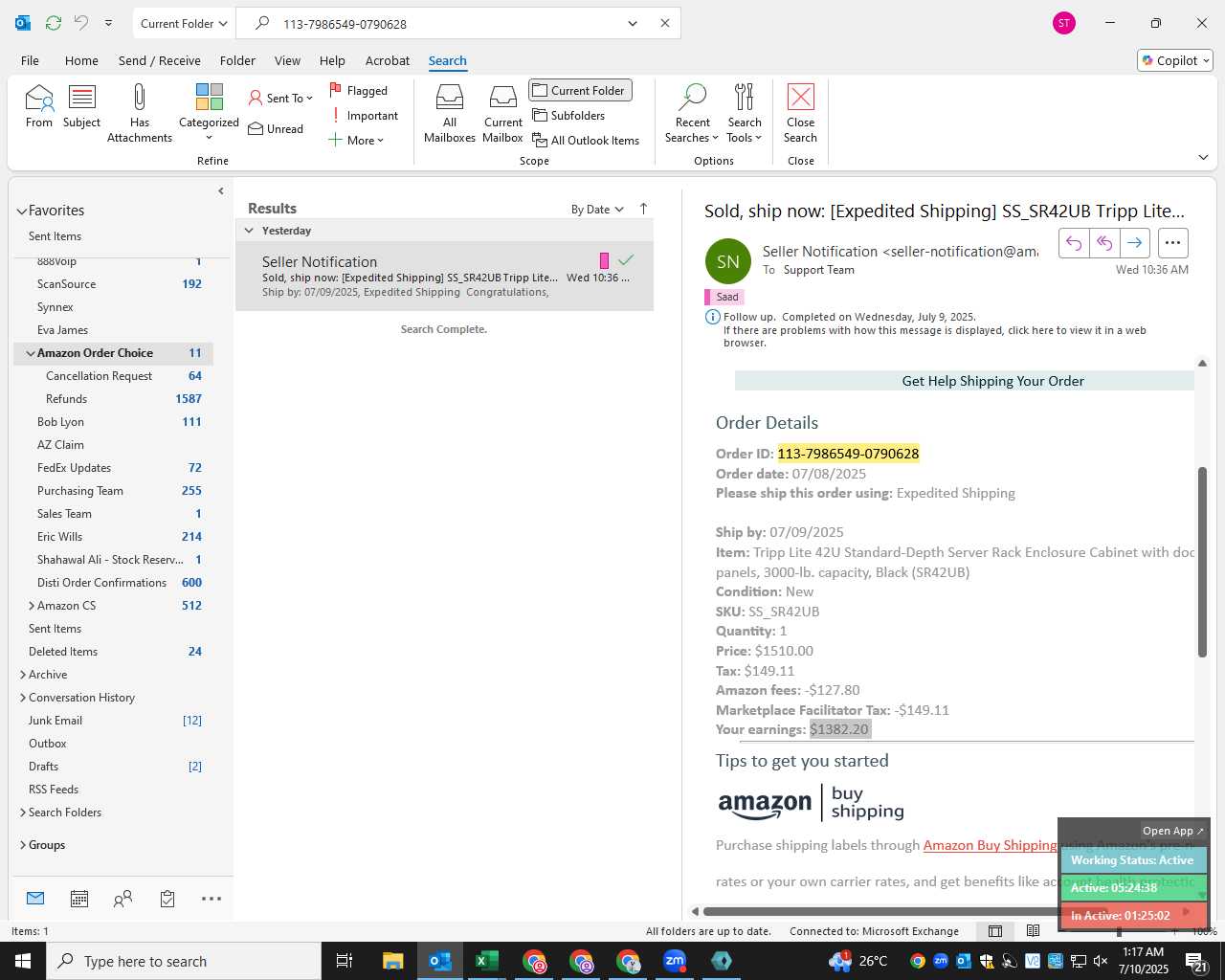Clear the search box with X
Screen dimensions: 1225x980
[x=665, y=23]
